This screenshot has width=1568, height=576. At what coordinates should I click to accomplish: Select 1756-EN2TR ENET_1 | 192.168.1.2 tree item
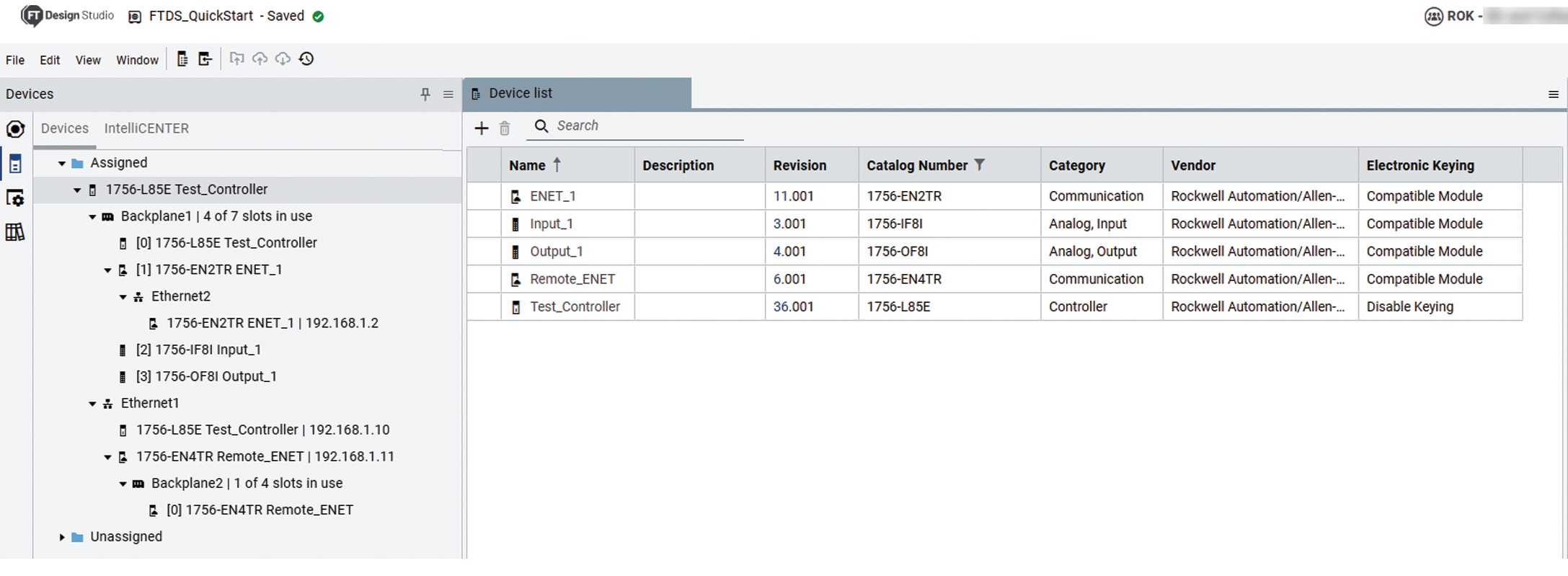click(273, 323)
